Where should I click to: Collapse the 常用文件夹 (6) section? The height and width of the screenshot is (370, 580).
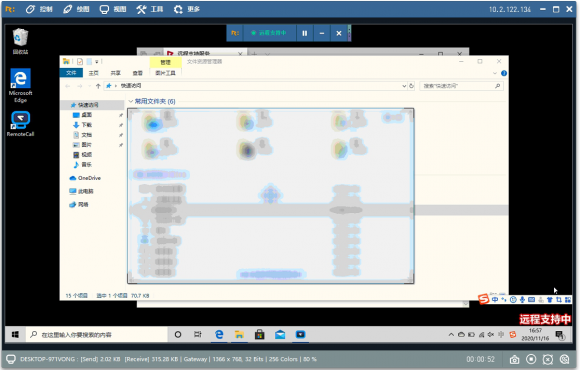(131, 101)
